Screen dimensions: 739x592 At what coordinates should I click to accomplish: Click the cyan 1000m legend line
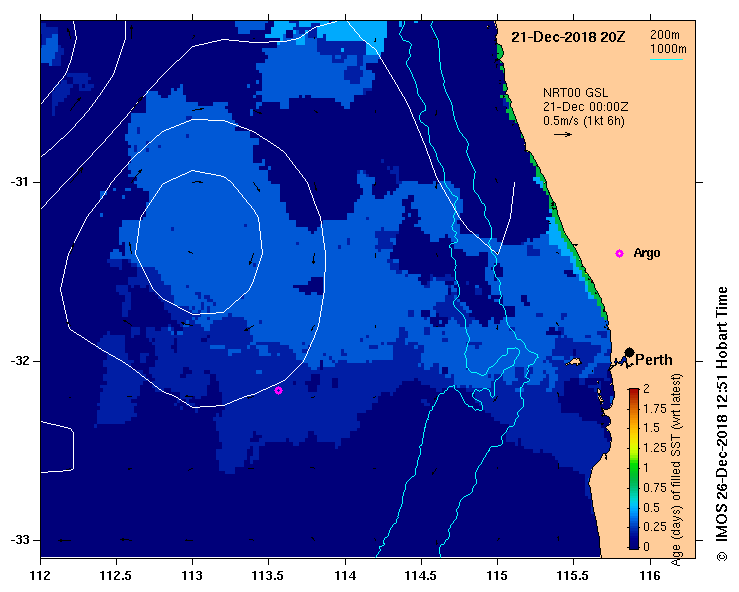click(666, 59)
